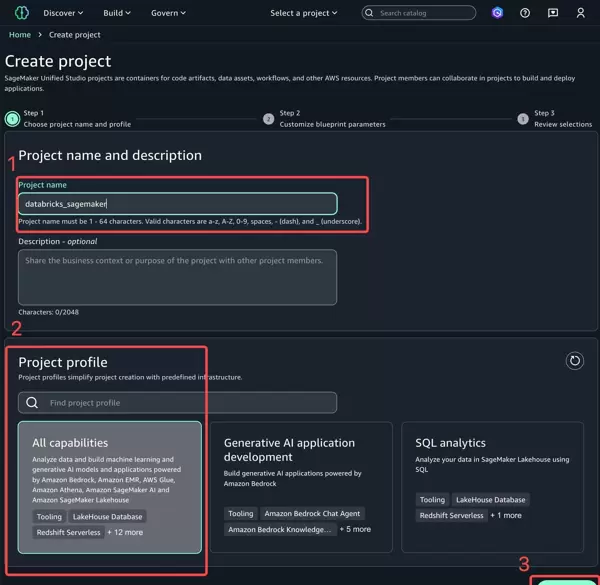Image resolution: width=600 pixels, height=585 pixels.
Task: Open the Select a project dropdown
Action: pos(304,13)
